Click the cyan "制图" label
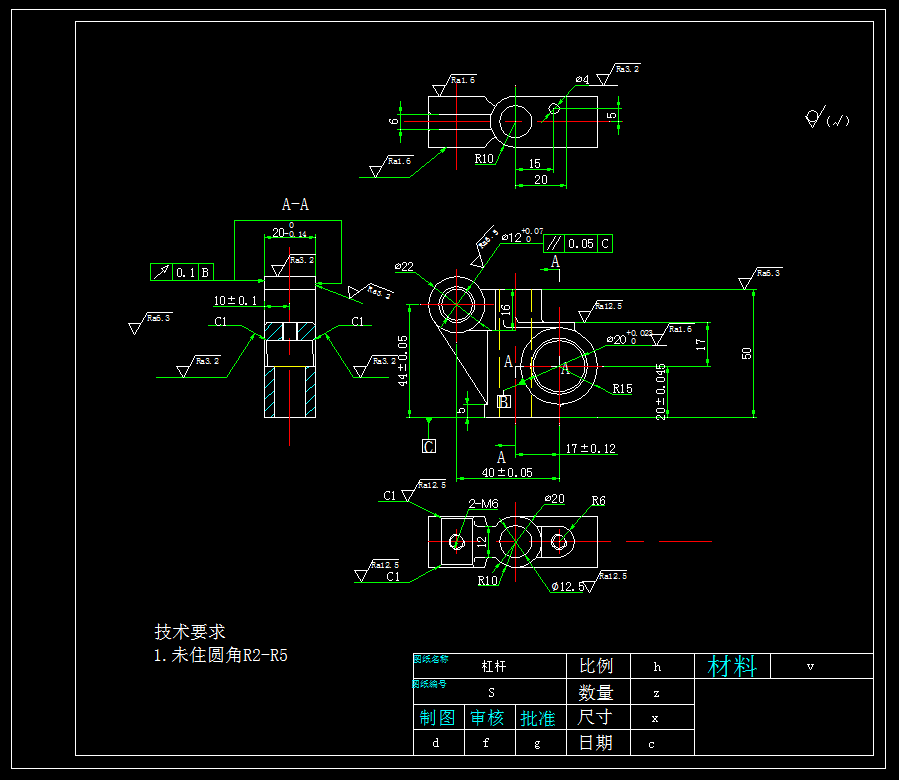This screenshot has height=780, width=899. point(437,717)
